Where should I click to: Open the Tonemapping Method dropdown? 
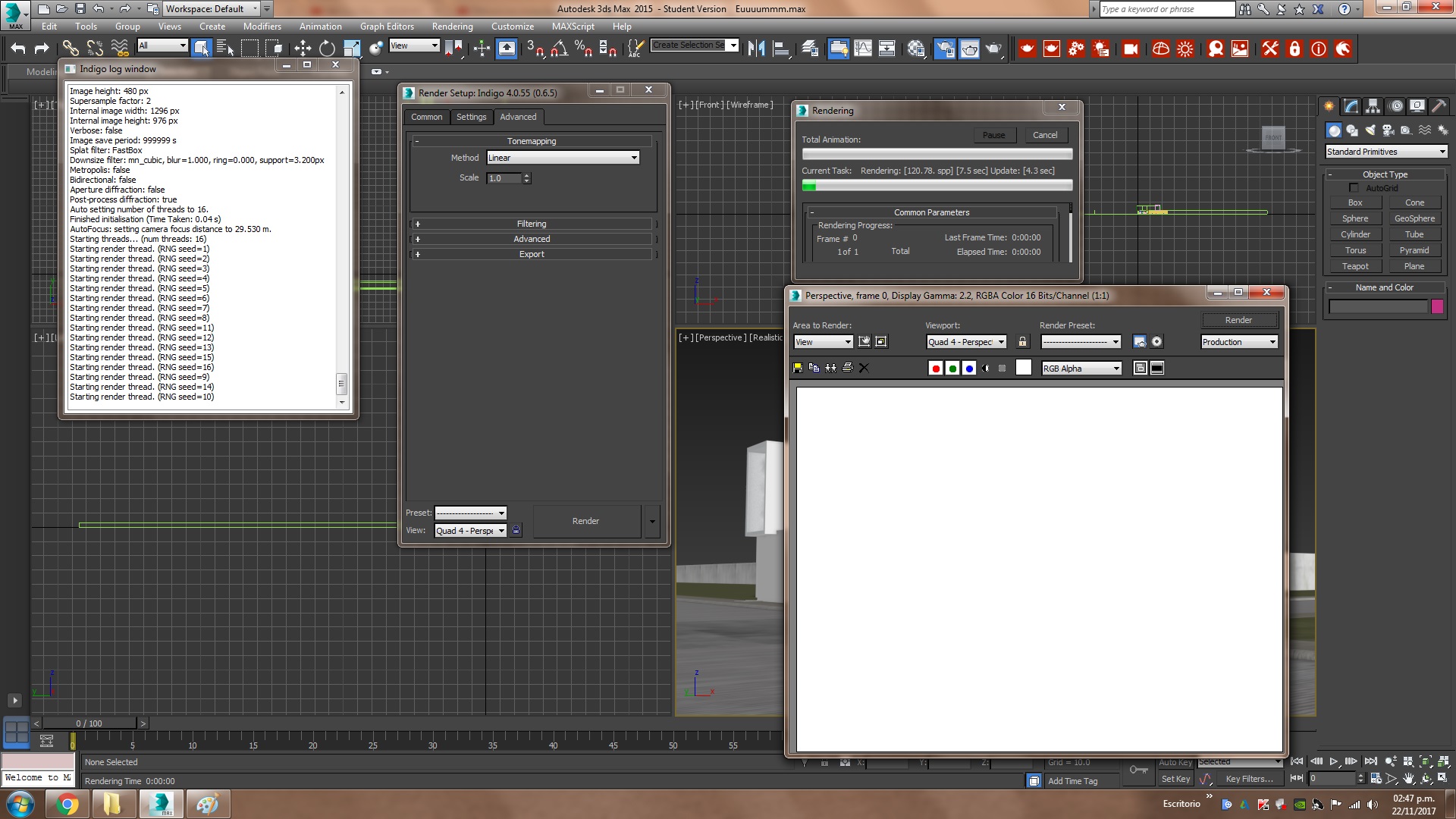coord(563,158)
